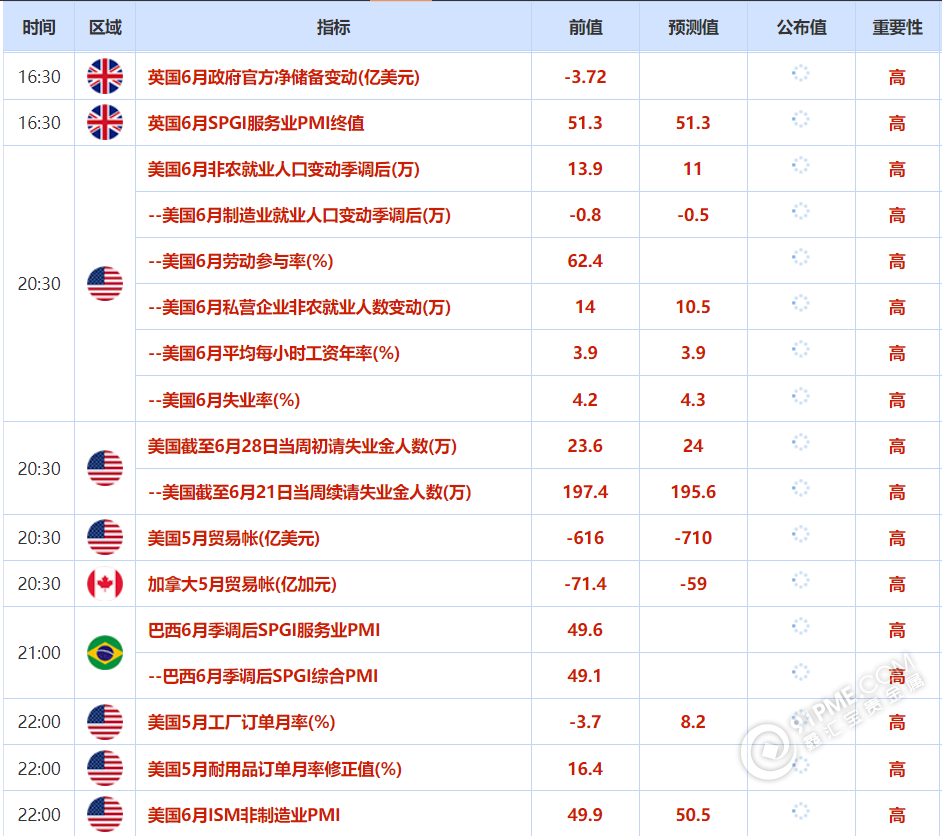Viewport: 942px width, 836px height.
Task: Click the 21:00 time cell for Brazil rows
Action: point(39,653)
